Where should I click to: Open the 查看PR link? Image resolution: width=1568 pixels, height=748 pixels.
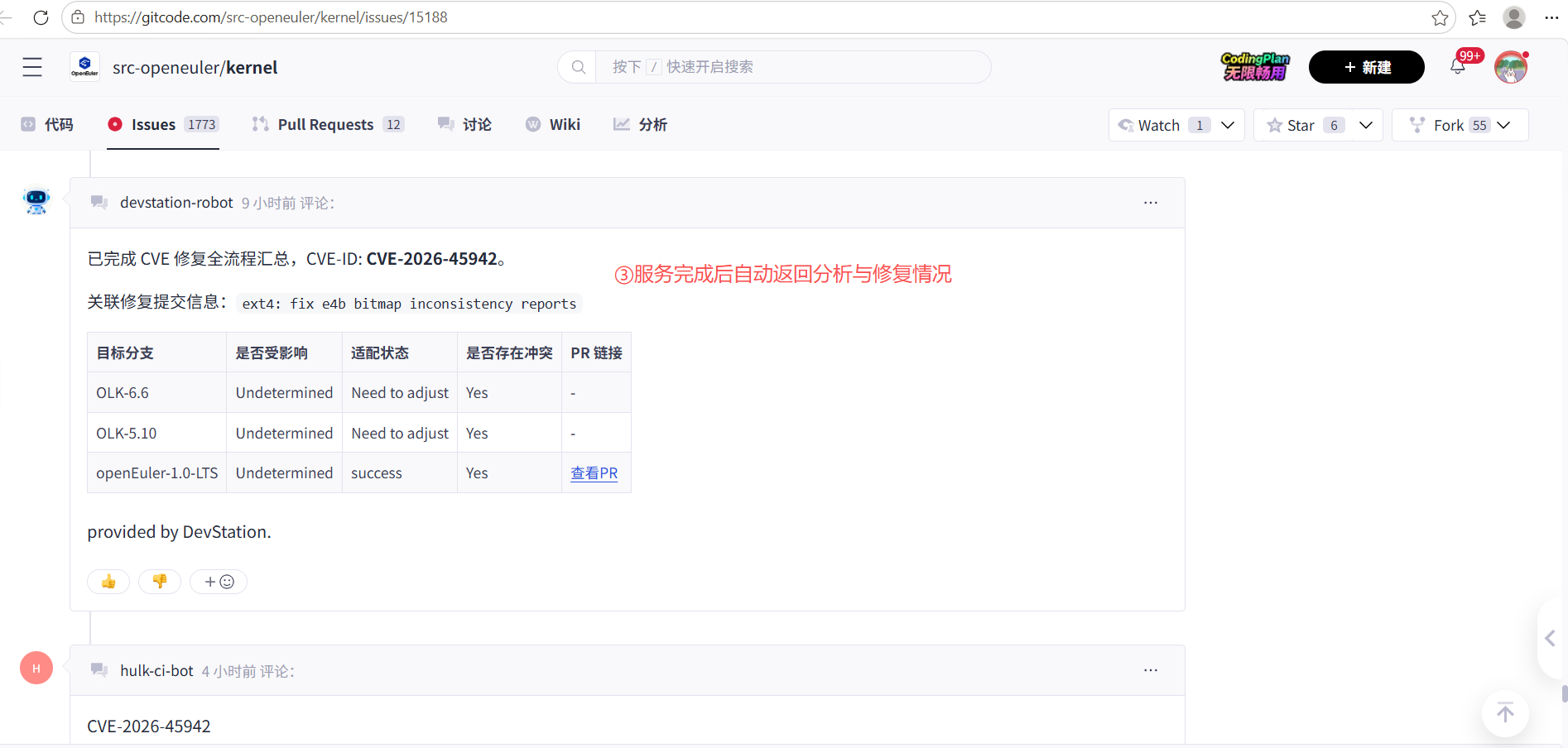[594, 473]
